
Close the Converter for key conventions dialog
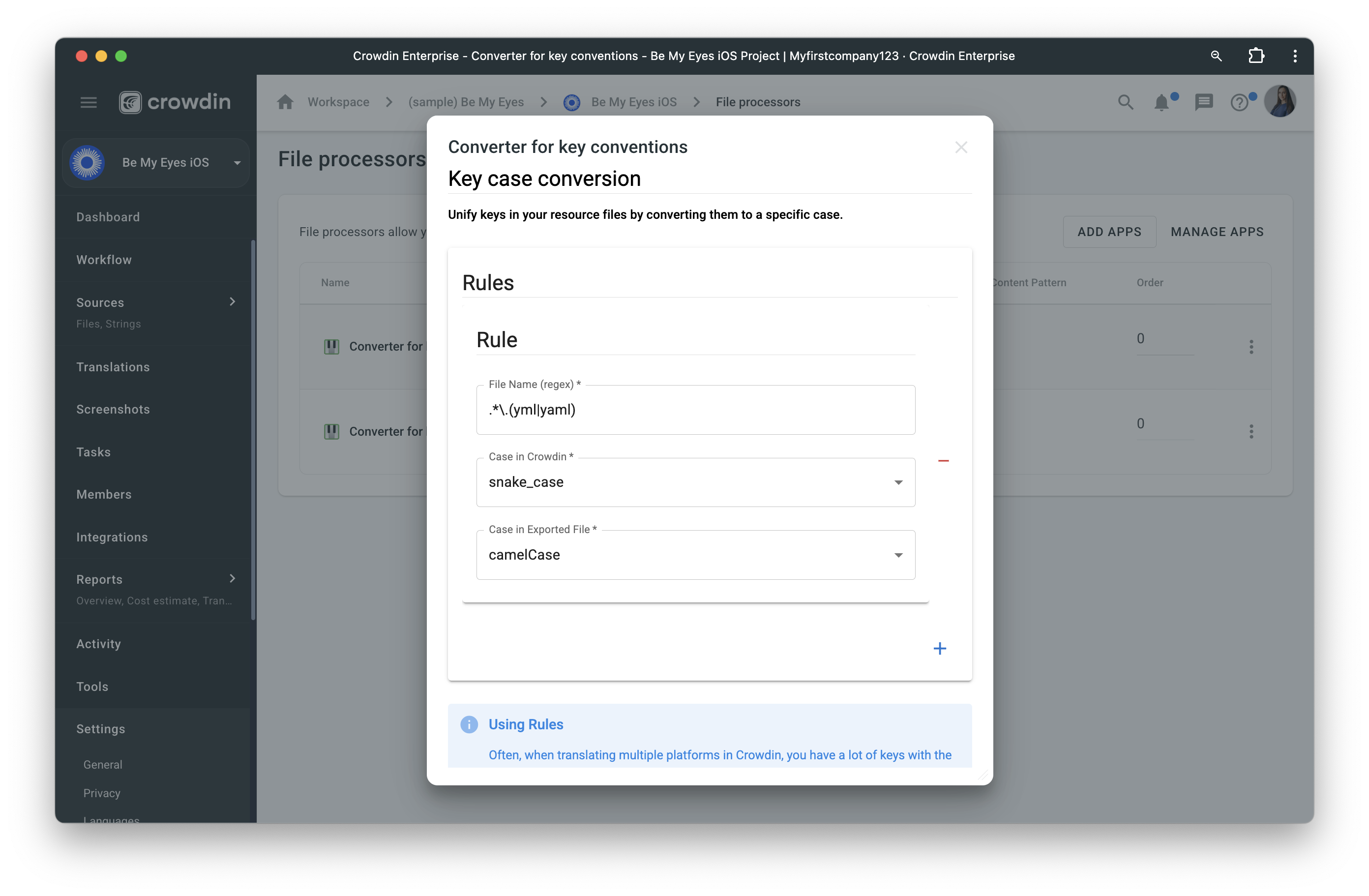(x=961, y=147)
